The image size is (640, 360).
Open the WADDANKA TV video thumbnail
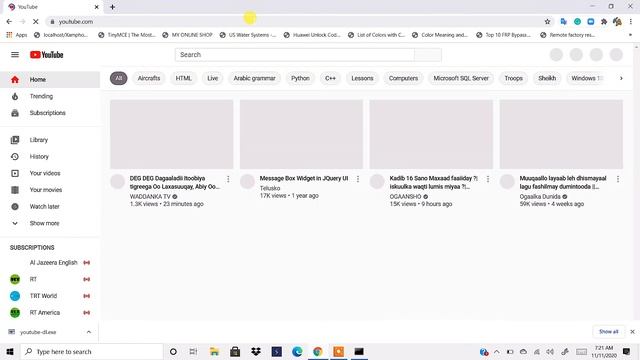tap(171, 134)
